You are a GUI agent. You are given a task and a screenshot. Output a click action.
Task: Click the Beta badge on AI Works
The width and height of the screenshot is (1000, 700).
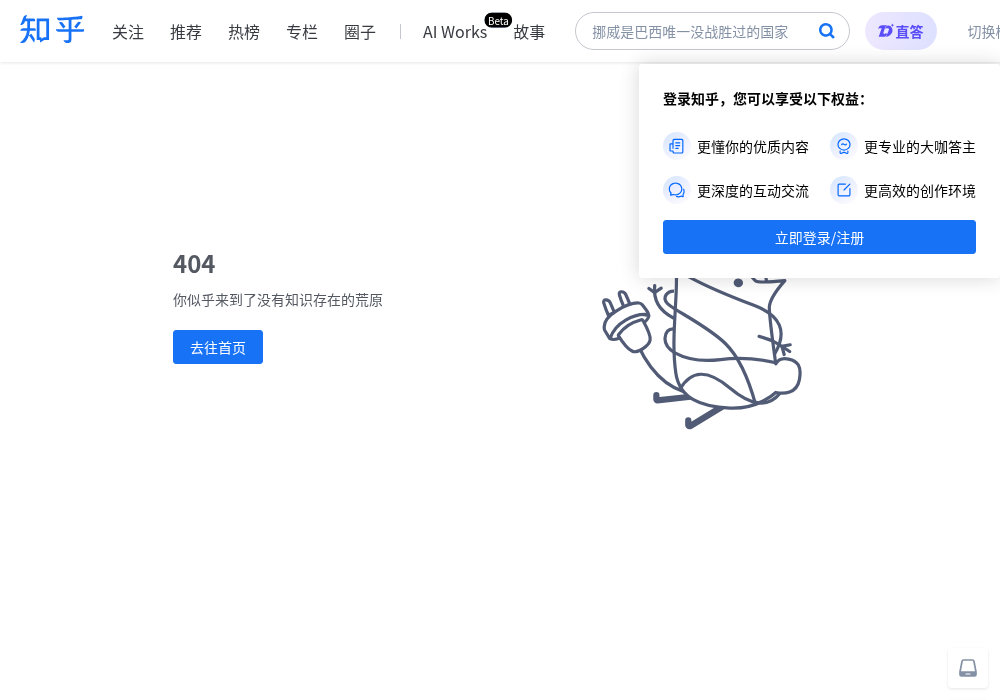tap(498, 20)
